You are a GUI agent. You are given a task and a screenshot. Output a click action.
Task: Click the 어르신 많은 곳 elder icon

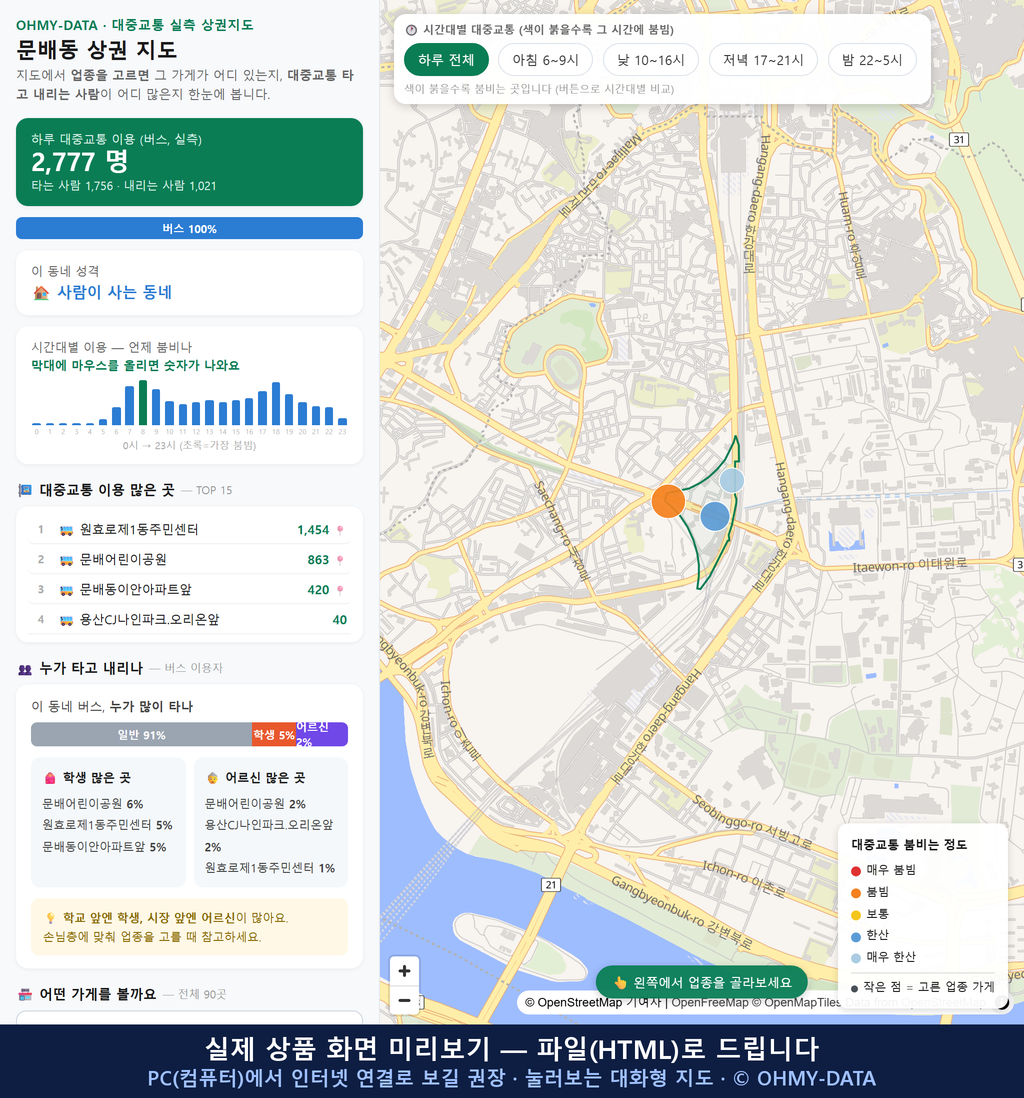click(212, 778)
